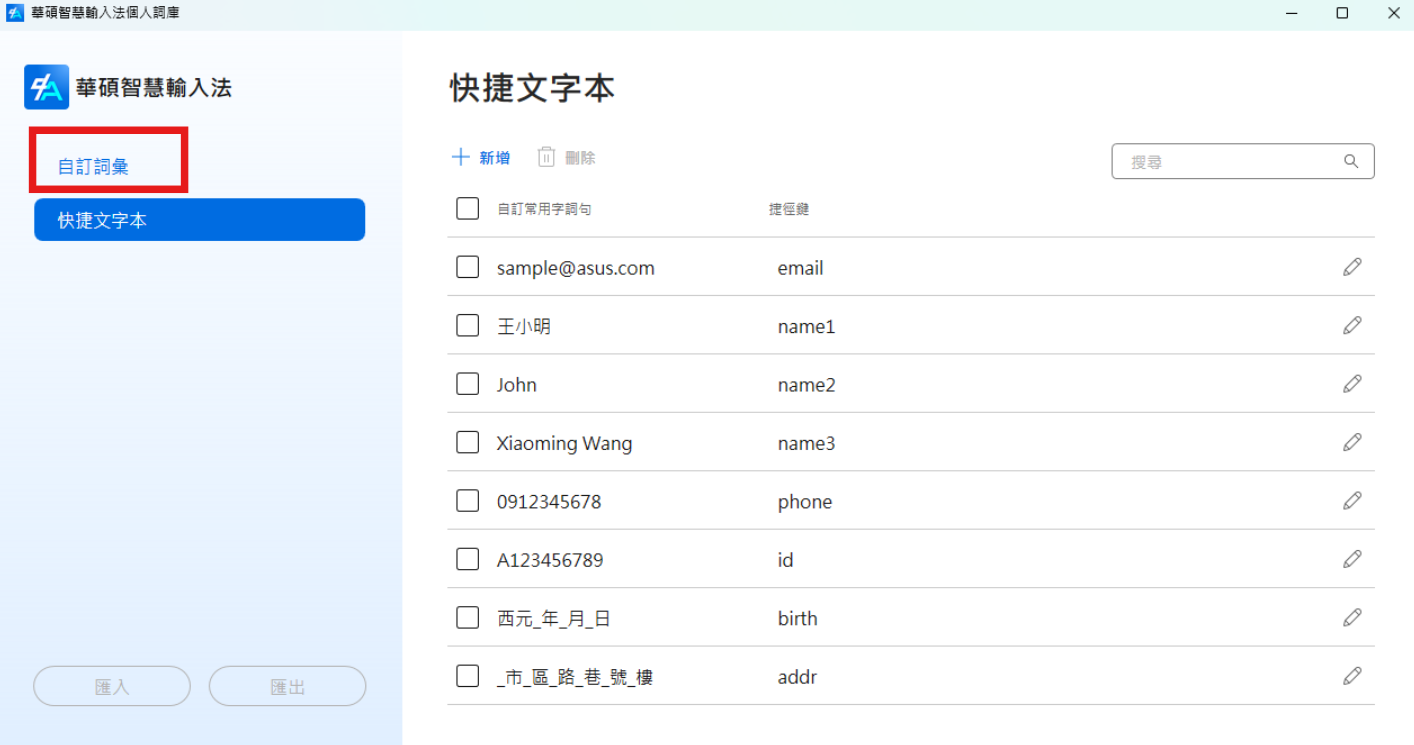Click the sample@asus.com phrase text

click(575, 268)
